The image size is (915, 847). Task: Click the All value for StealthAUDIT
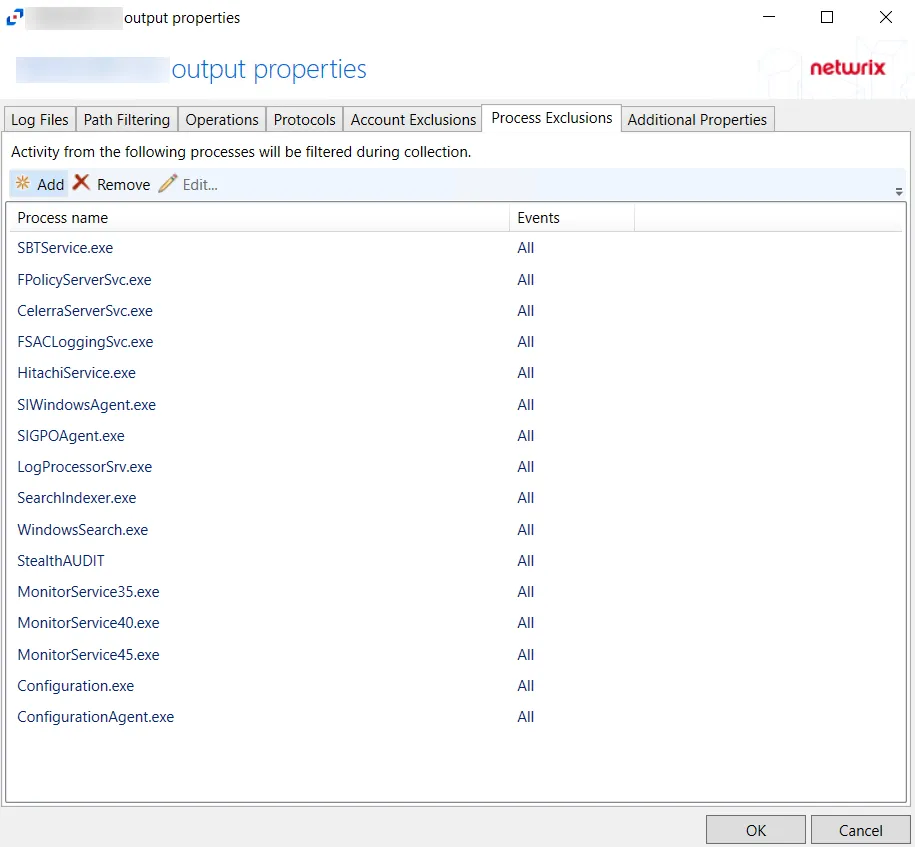coord(525,560)
